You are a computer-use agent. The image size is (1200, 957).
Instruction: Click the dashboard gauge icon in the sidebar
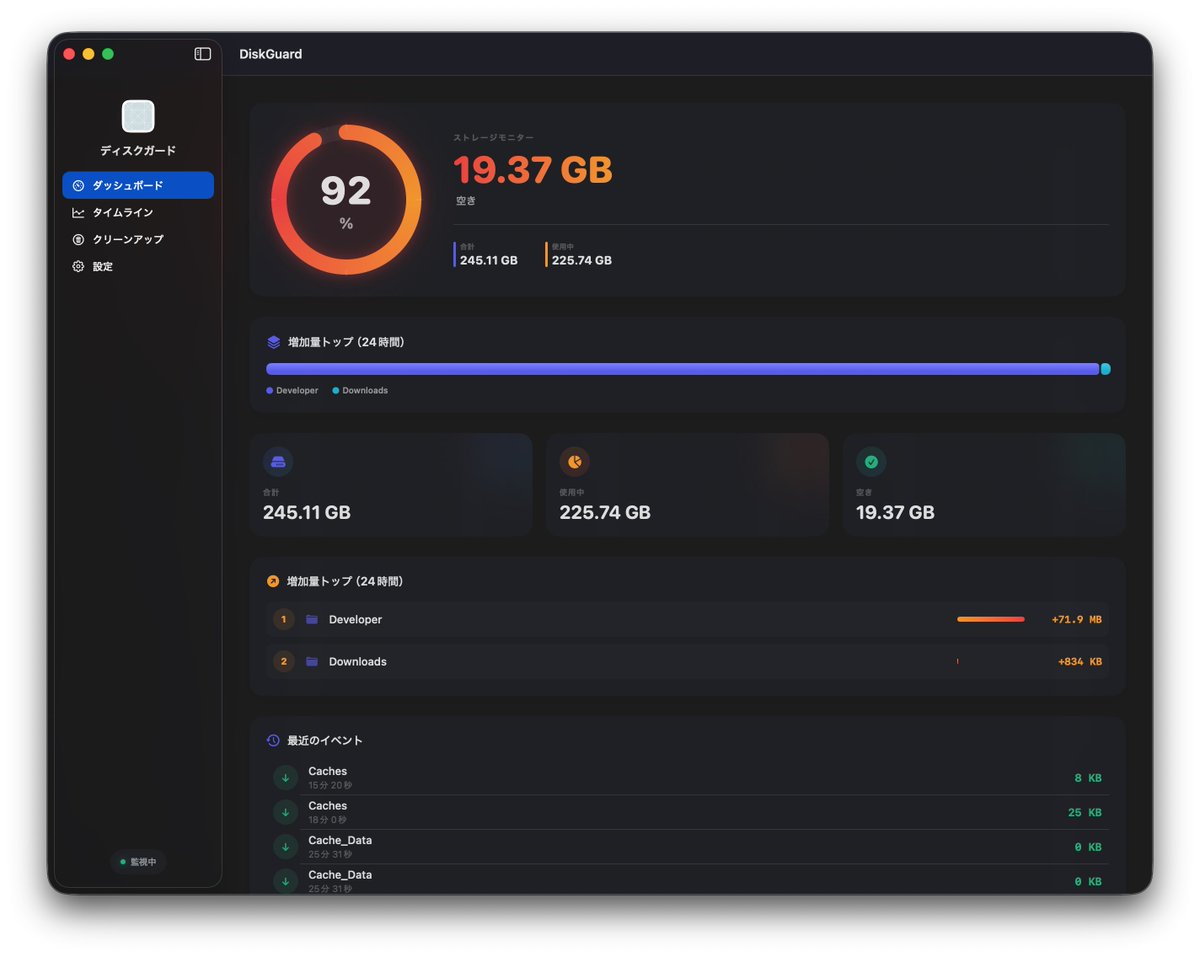click(x=78, y=185)
